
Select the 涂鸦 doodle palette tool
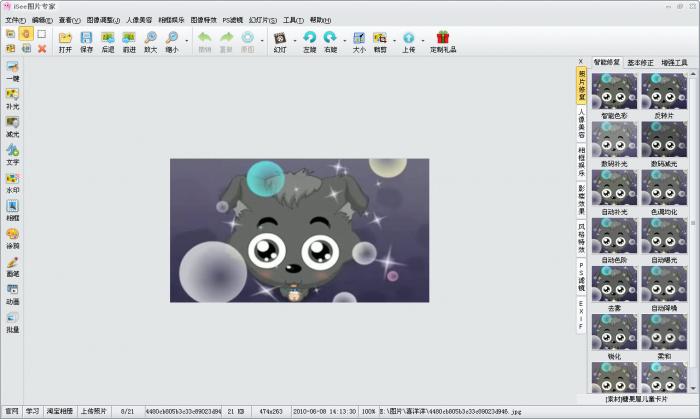12,239
